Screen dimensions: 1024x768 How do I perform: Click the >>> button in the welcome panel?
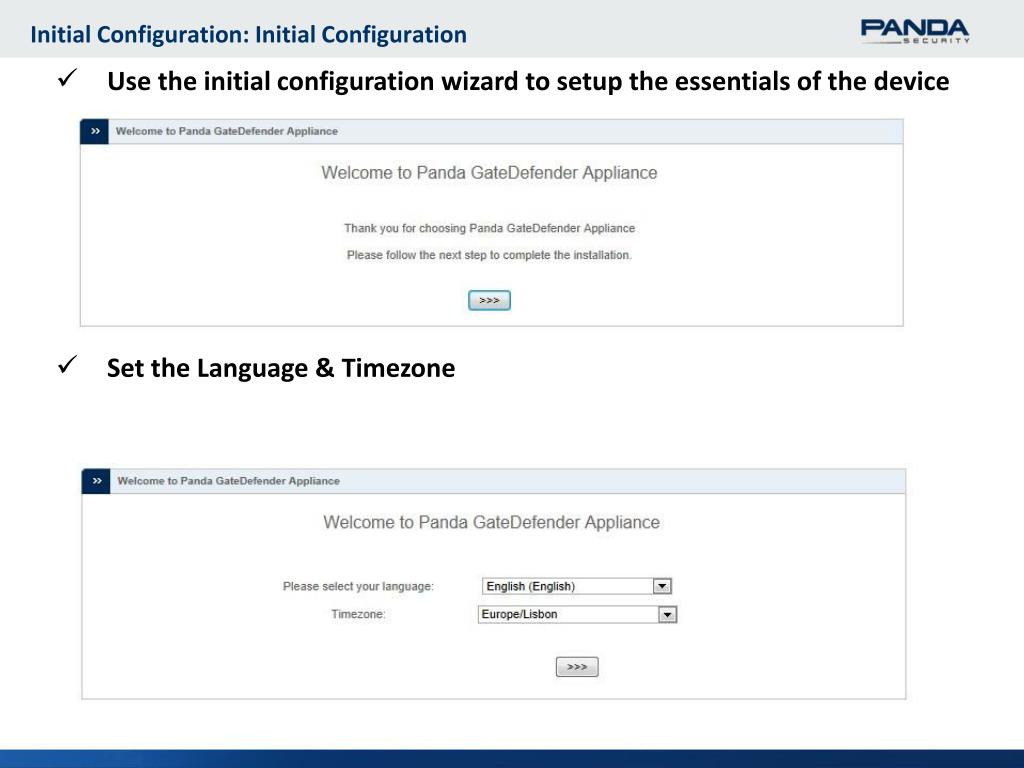(489, 300)
